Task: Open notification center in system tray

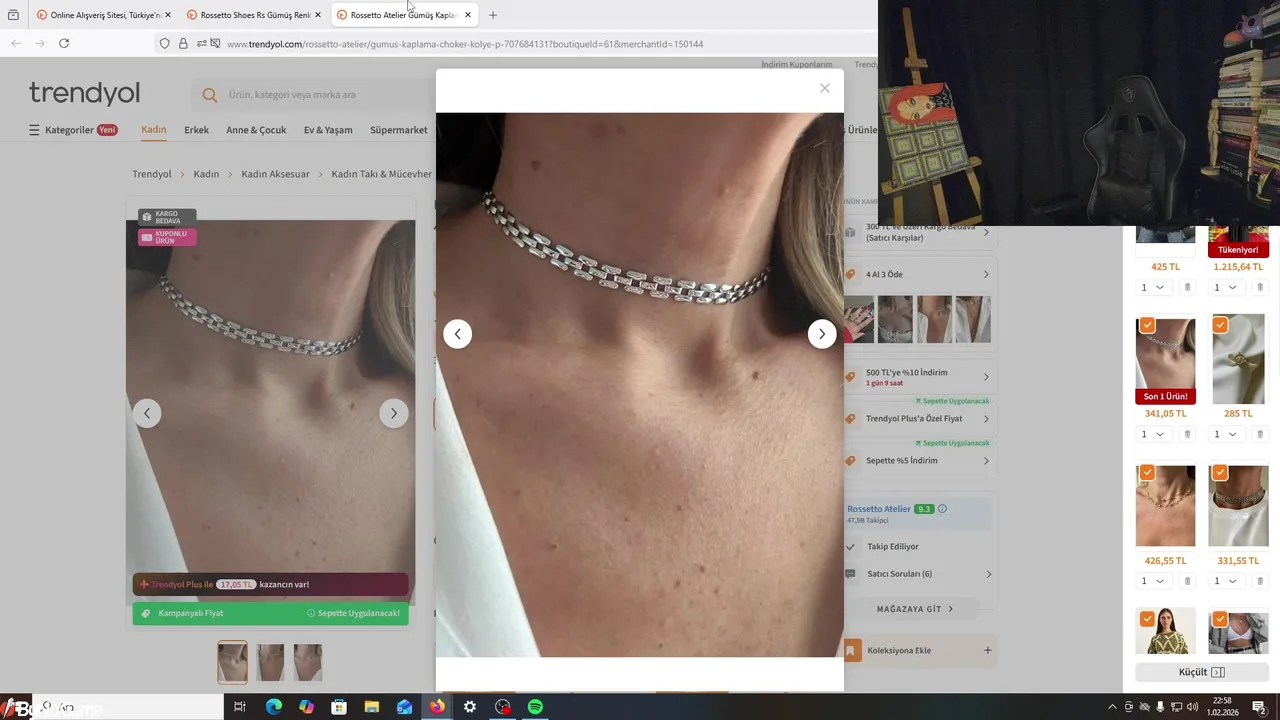Action: click(1260, 707)
